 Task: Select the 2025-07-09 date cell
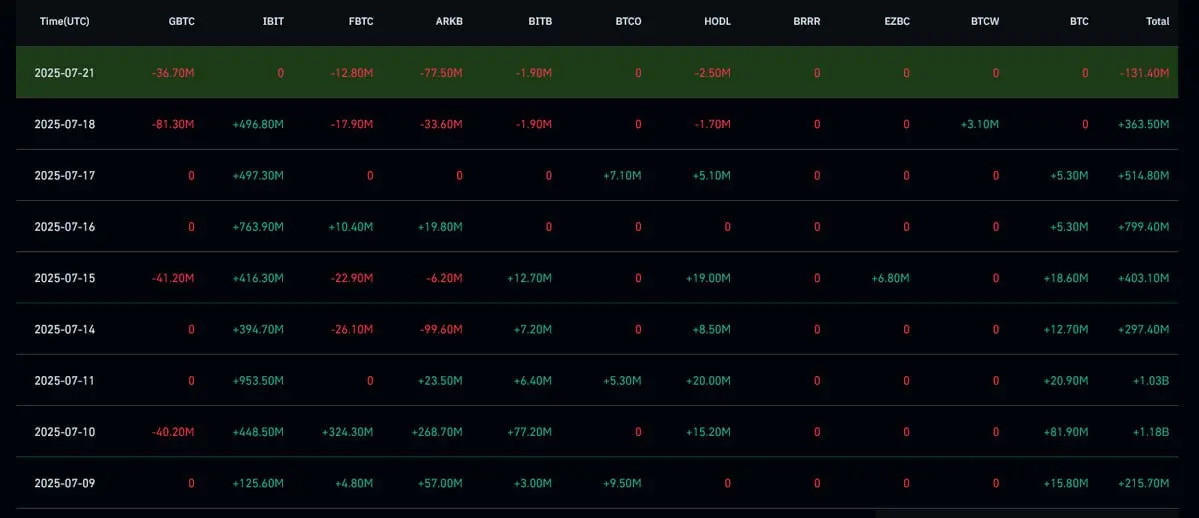65,483
